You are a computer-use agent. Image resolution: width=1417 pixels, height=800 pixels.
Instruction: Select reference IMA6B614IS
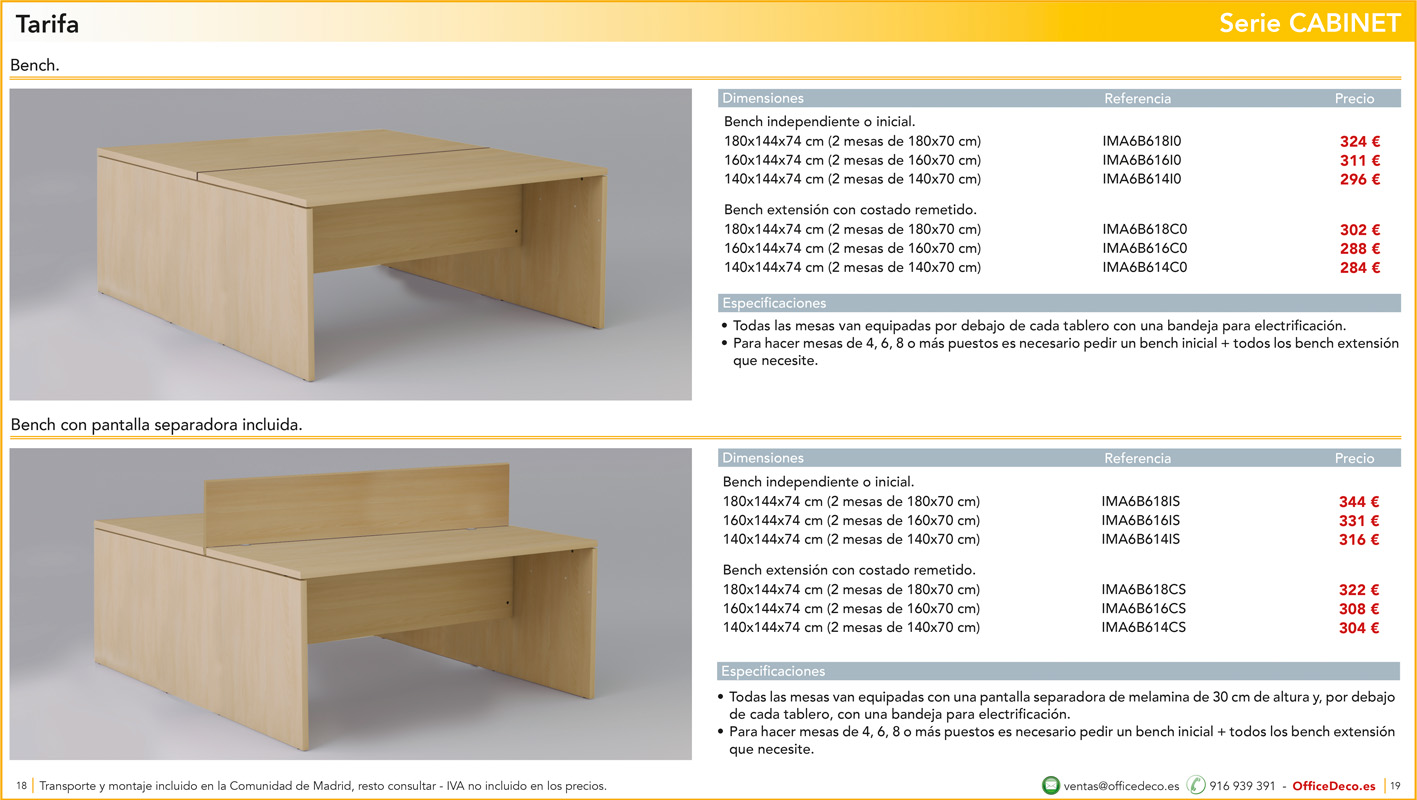tap(1141, 539)
